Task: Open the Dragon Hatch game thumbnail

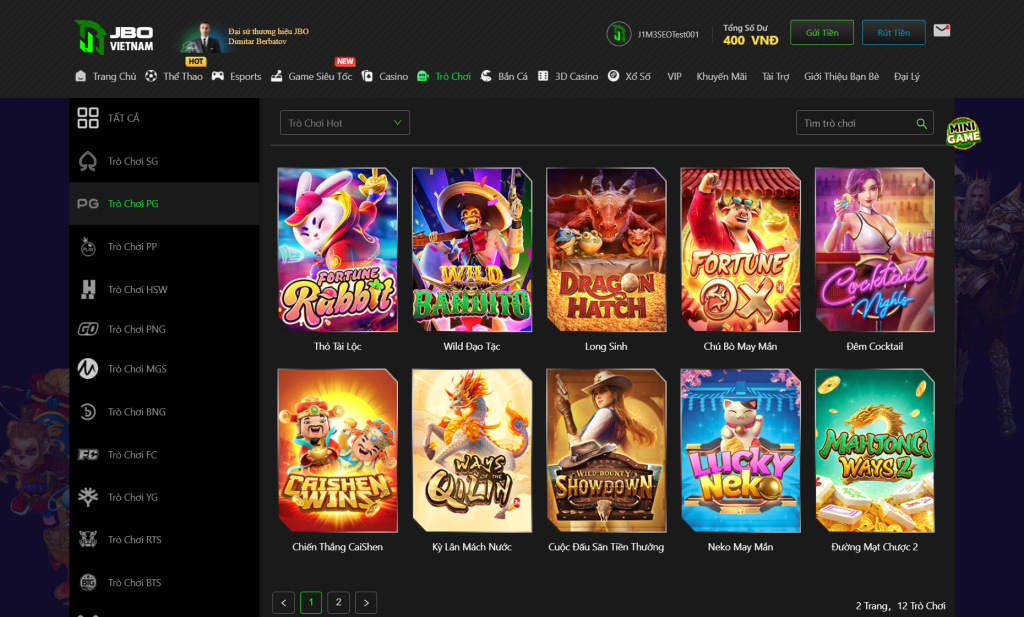Action: tap(606, 249)
